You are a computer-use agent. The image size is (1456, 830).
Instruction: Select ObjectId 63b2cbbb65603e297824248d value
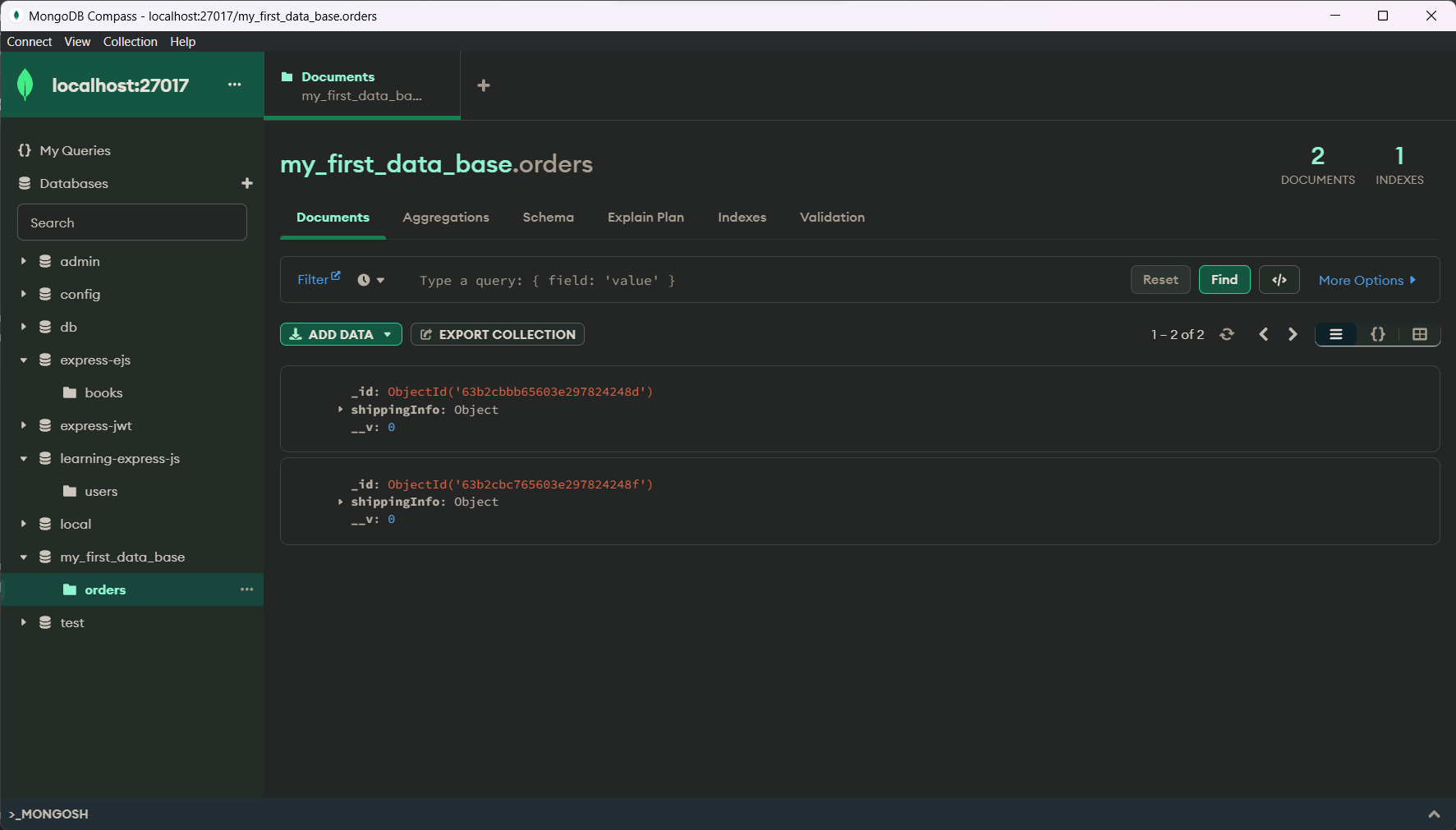521,392
